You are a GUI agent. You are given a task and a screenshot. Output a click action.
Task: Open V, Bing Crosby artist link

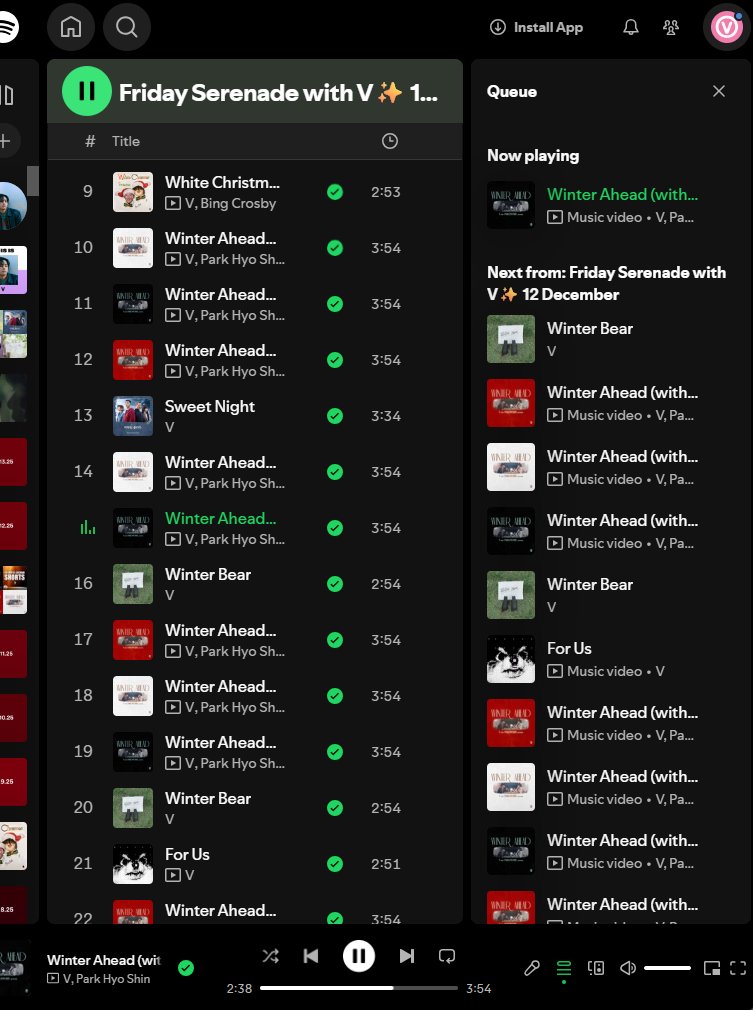click(230, 204)
